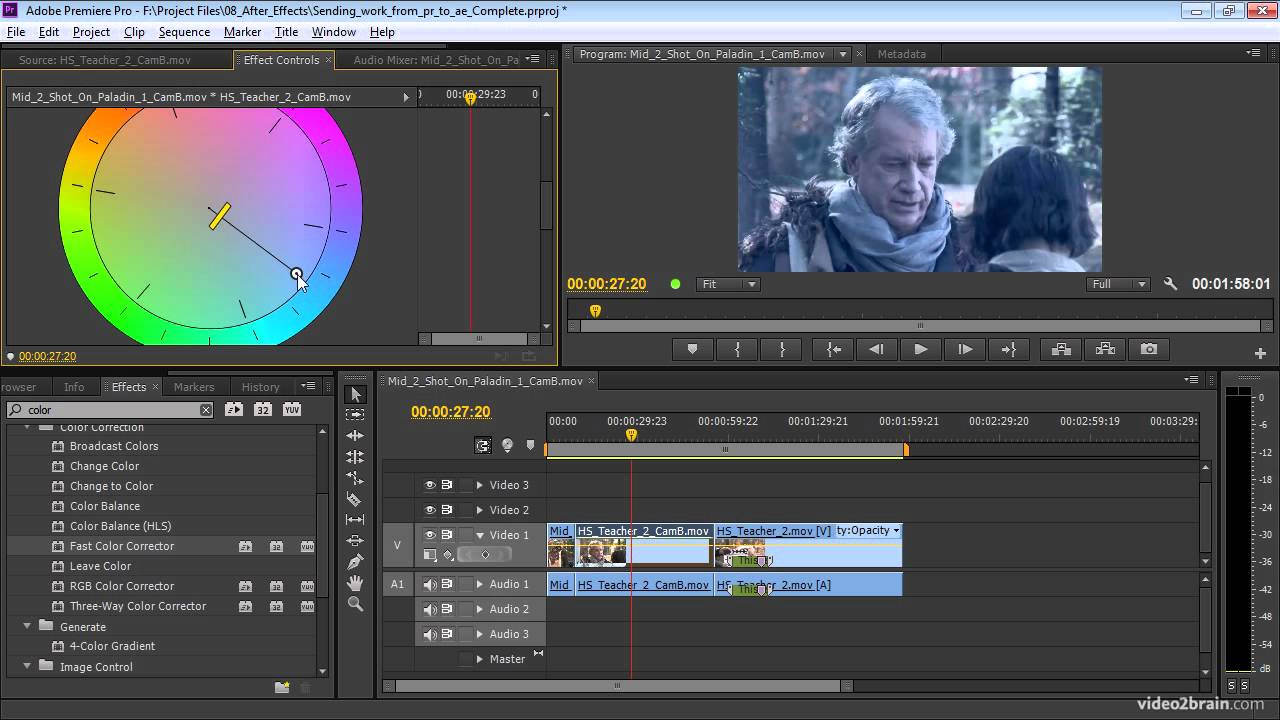
Task: Expand Master audio track
Action: click(480, 659)
